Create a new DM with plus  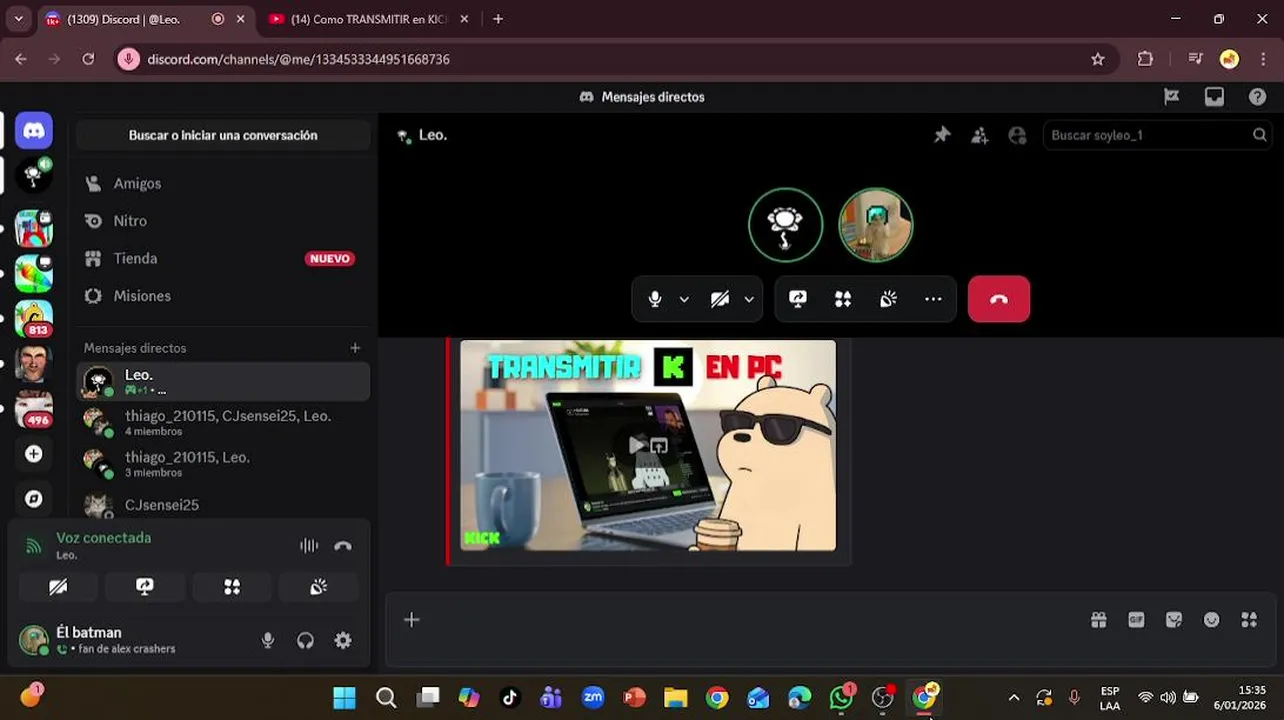(355, 348)
